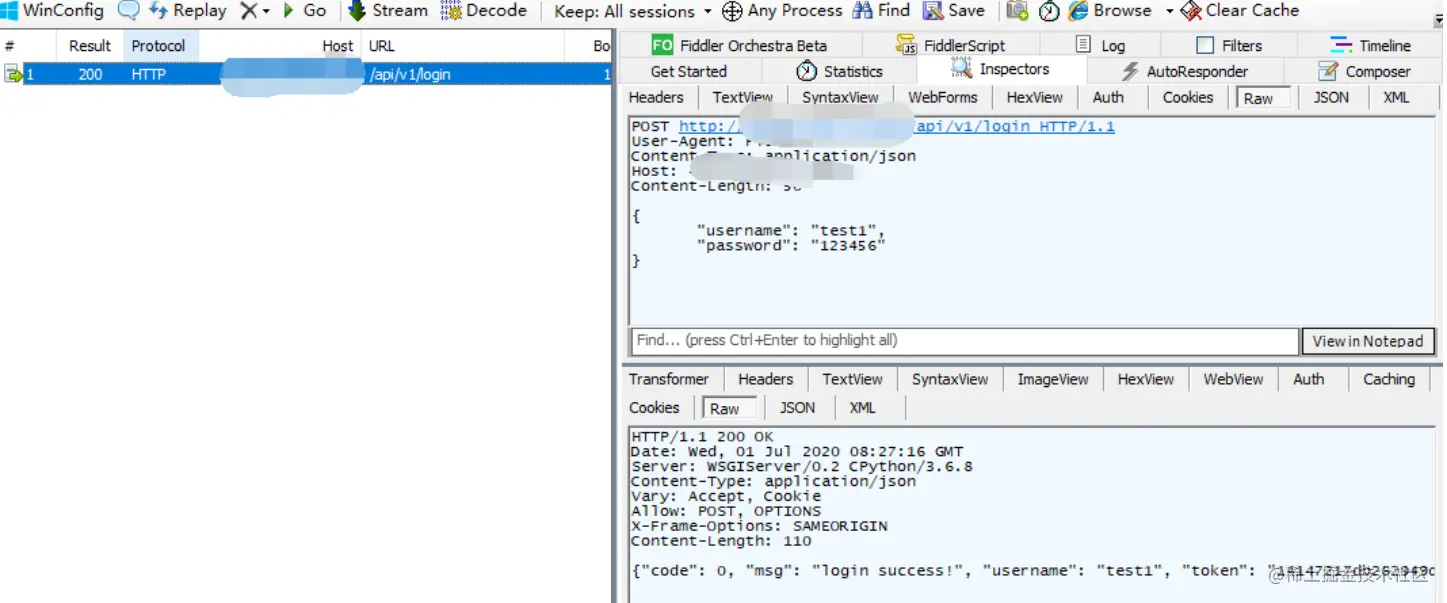Open request Cookies inspector tab

tap(1188, 97)
